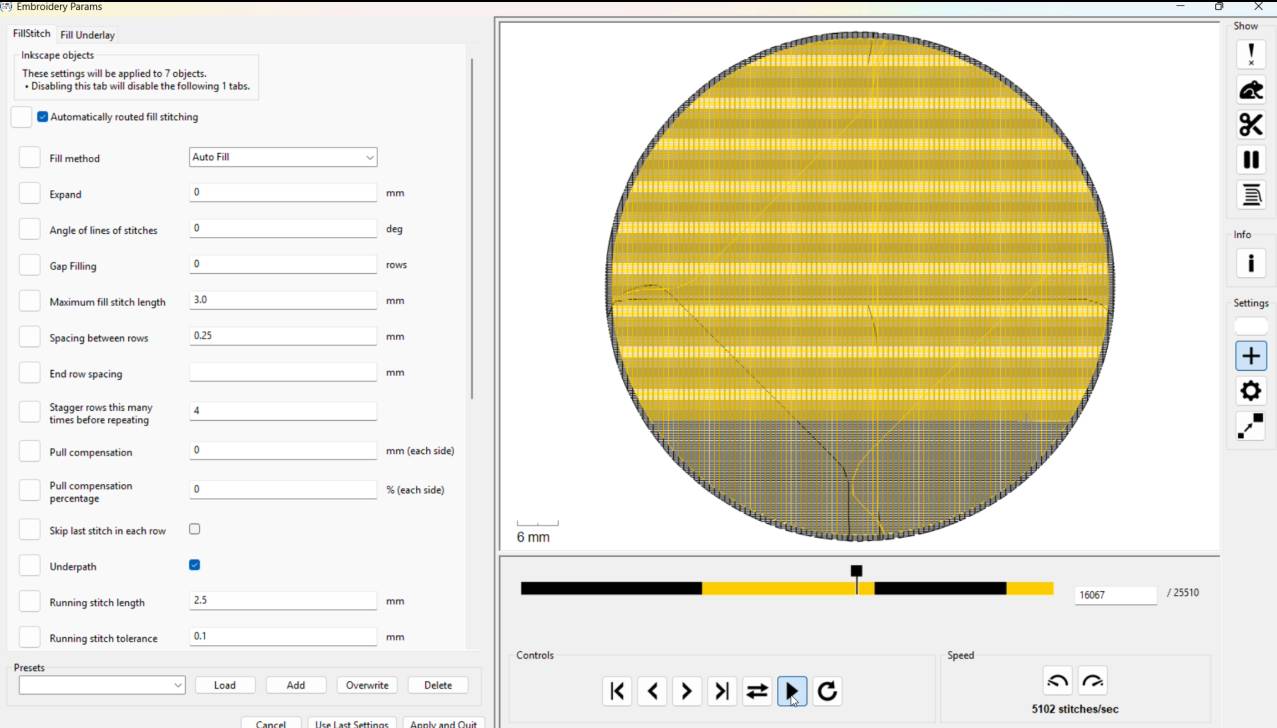Switch to the Fill Underlay tab
Screen dimensions: 1277x728
click(87, 35)
